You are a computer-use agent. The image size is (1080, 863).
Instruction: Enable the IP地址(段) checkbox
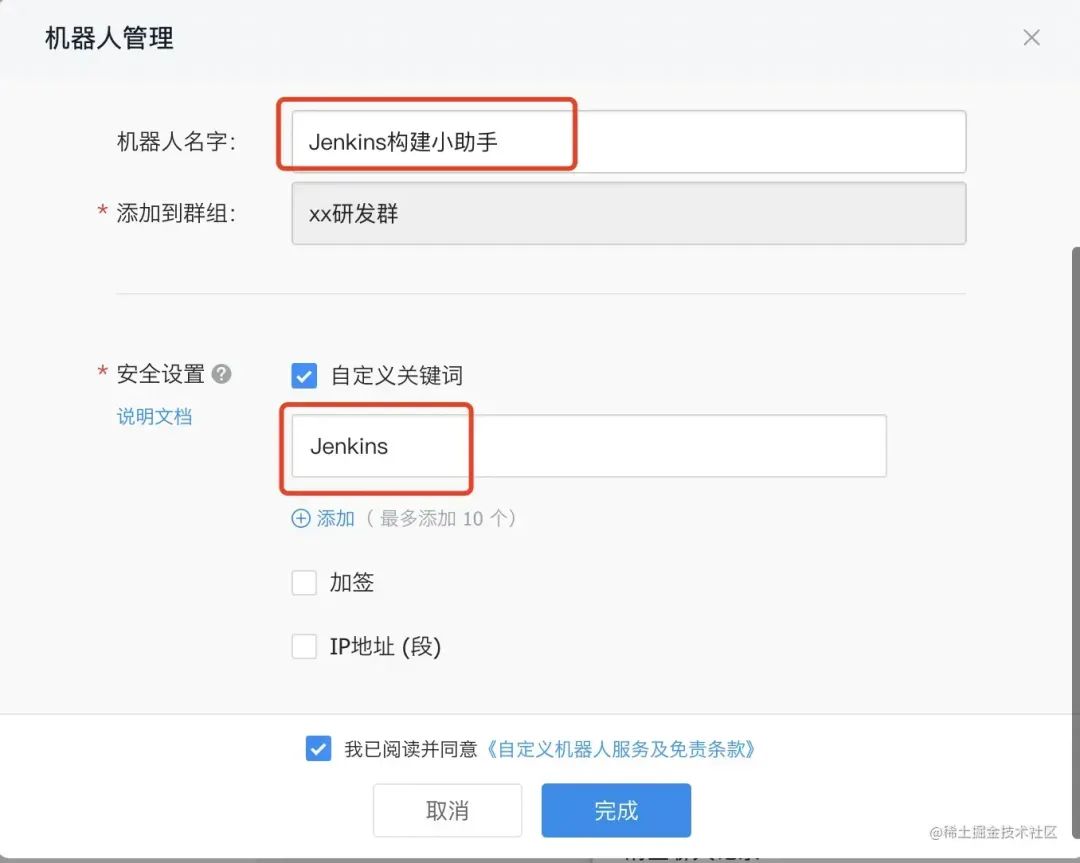click(x=304, y=646)
